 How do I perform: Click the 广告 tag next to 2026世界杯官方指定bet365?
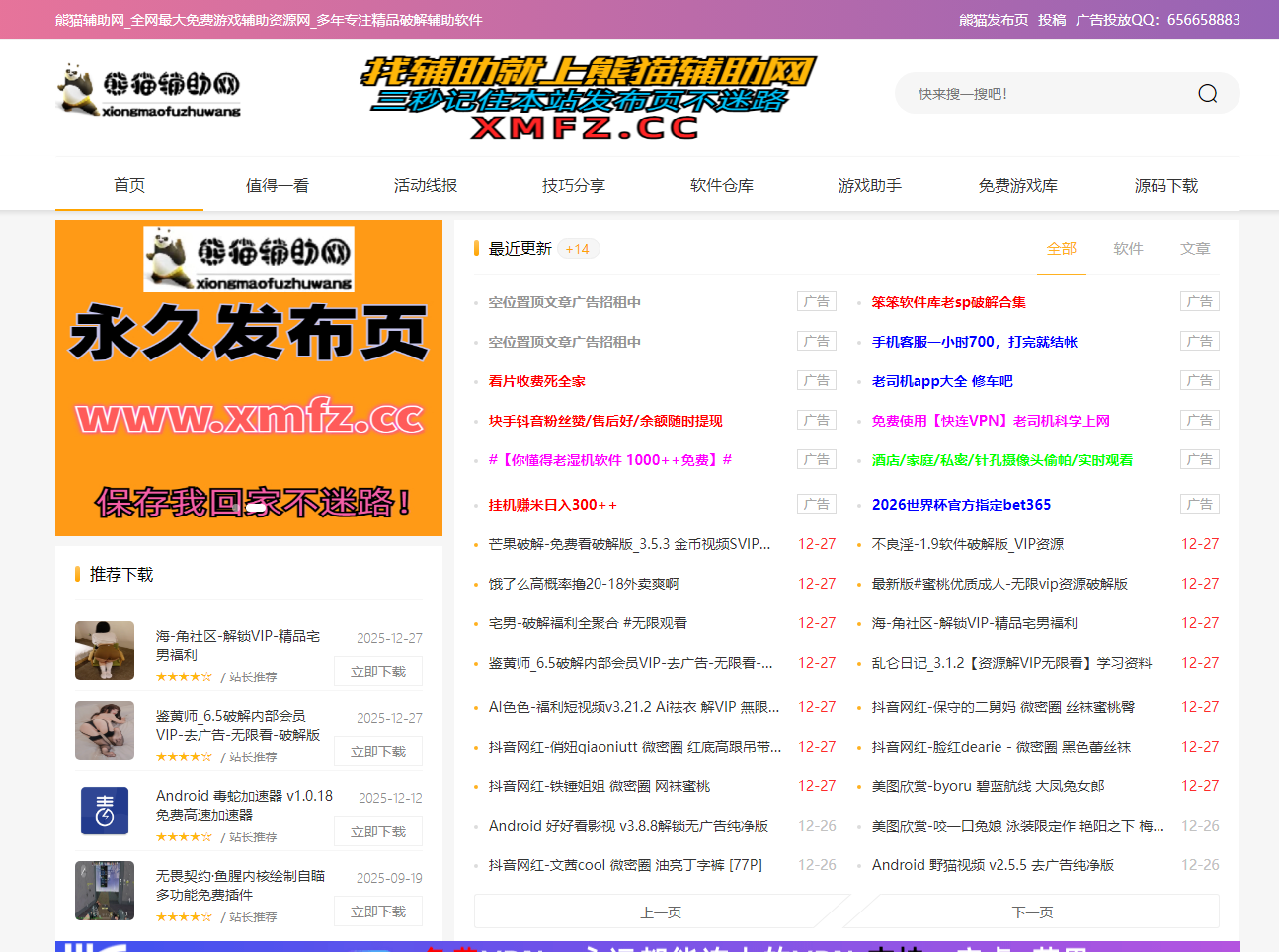1199,504
